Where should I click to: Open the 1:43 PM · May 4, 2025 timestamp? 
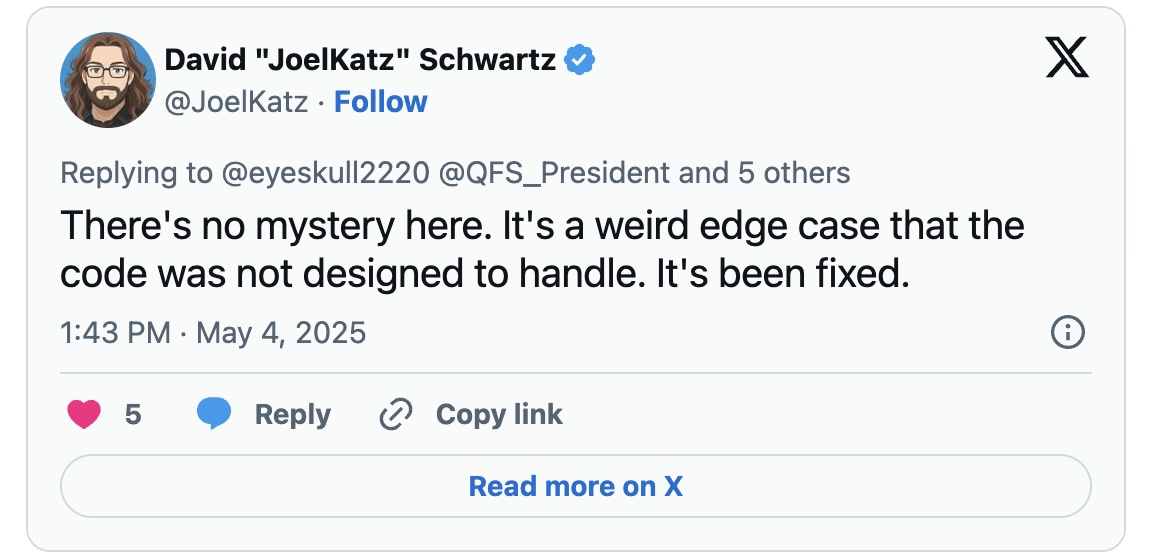click(213, 332)
